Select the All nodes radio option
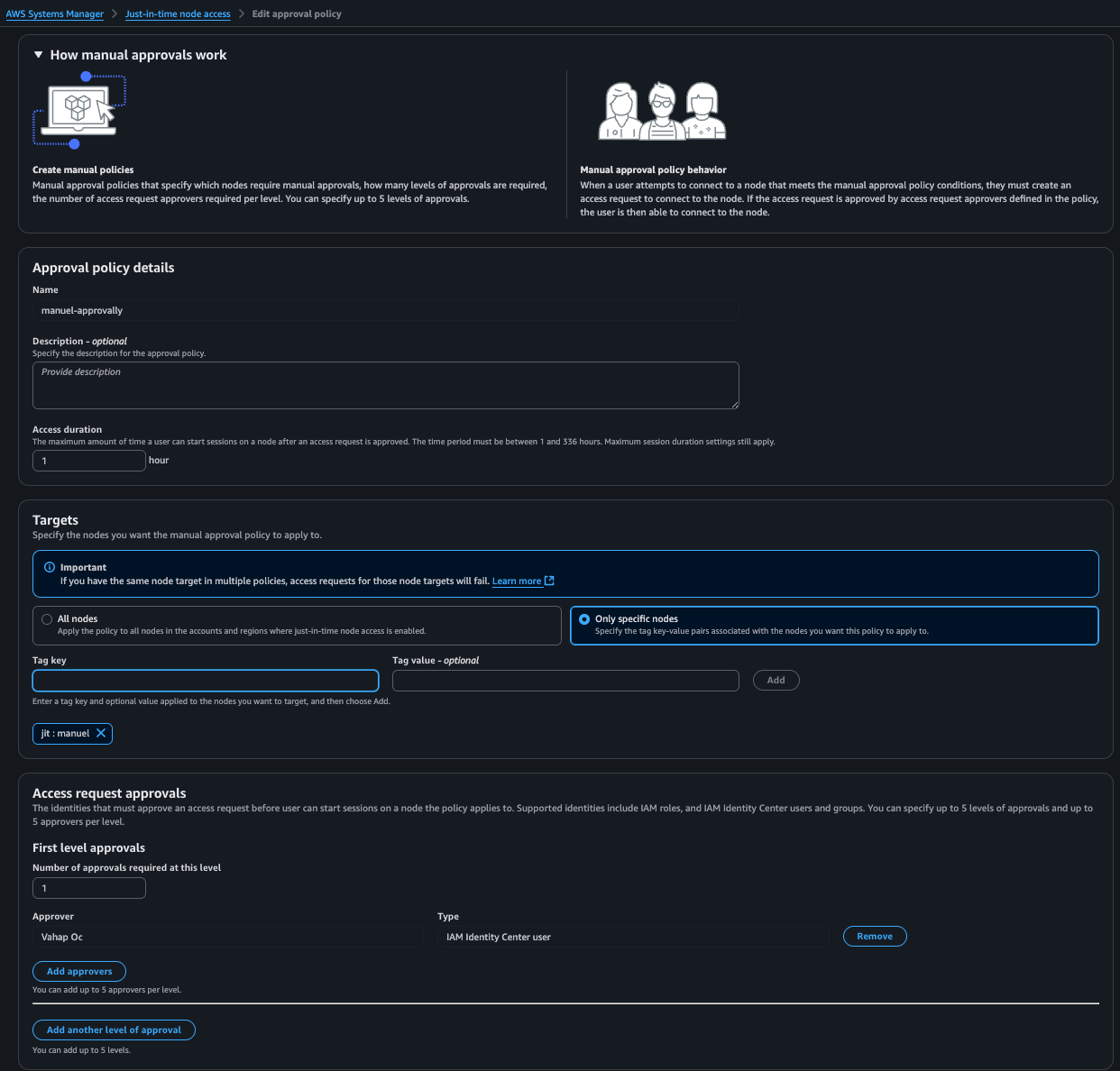Screen dimensions: 1120x1071 (47, 619)
